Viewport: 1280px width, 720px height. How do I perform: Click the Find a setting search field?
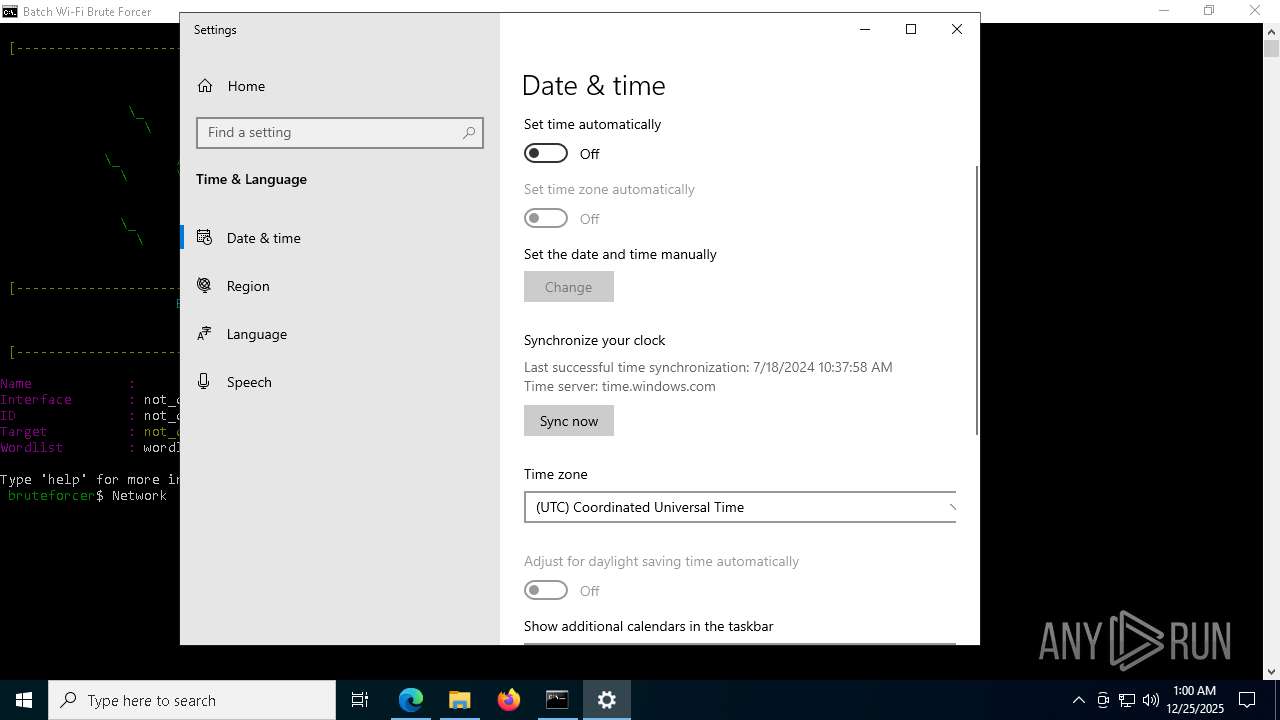click(x=340, y=133)
